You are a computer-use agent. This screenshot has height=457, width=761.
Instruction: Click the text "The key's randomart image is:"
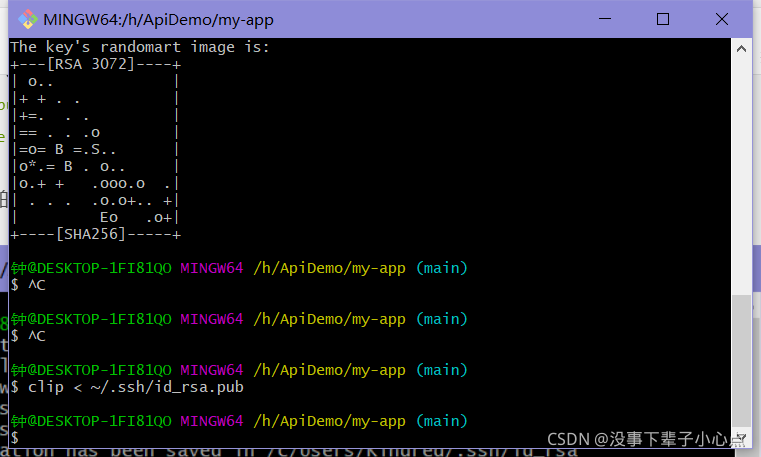140,47
